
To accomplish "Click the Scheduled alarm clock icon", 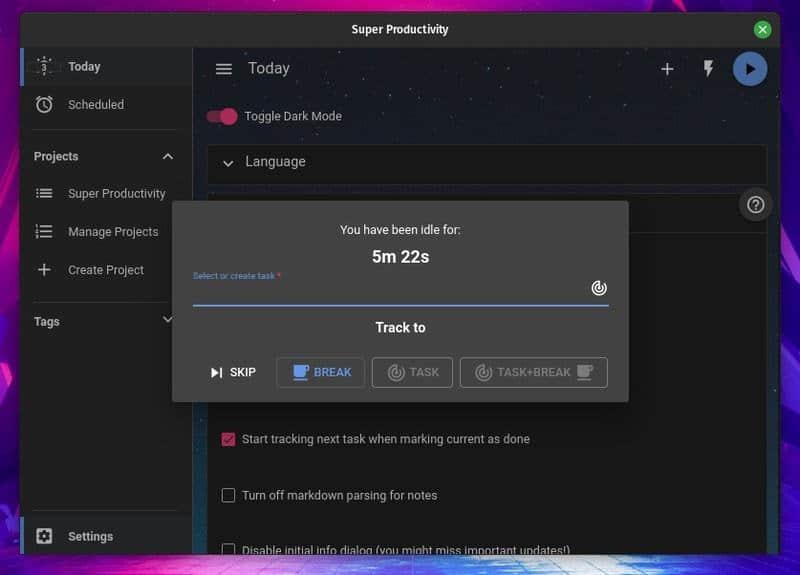I will coord(44,104).
